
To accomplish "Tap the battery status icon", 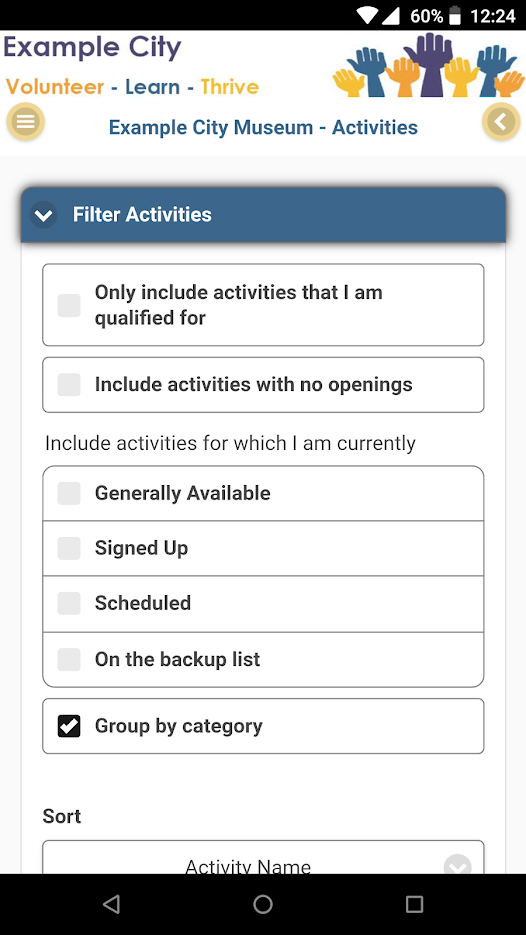I will (x=455, y=16).
